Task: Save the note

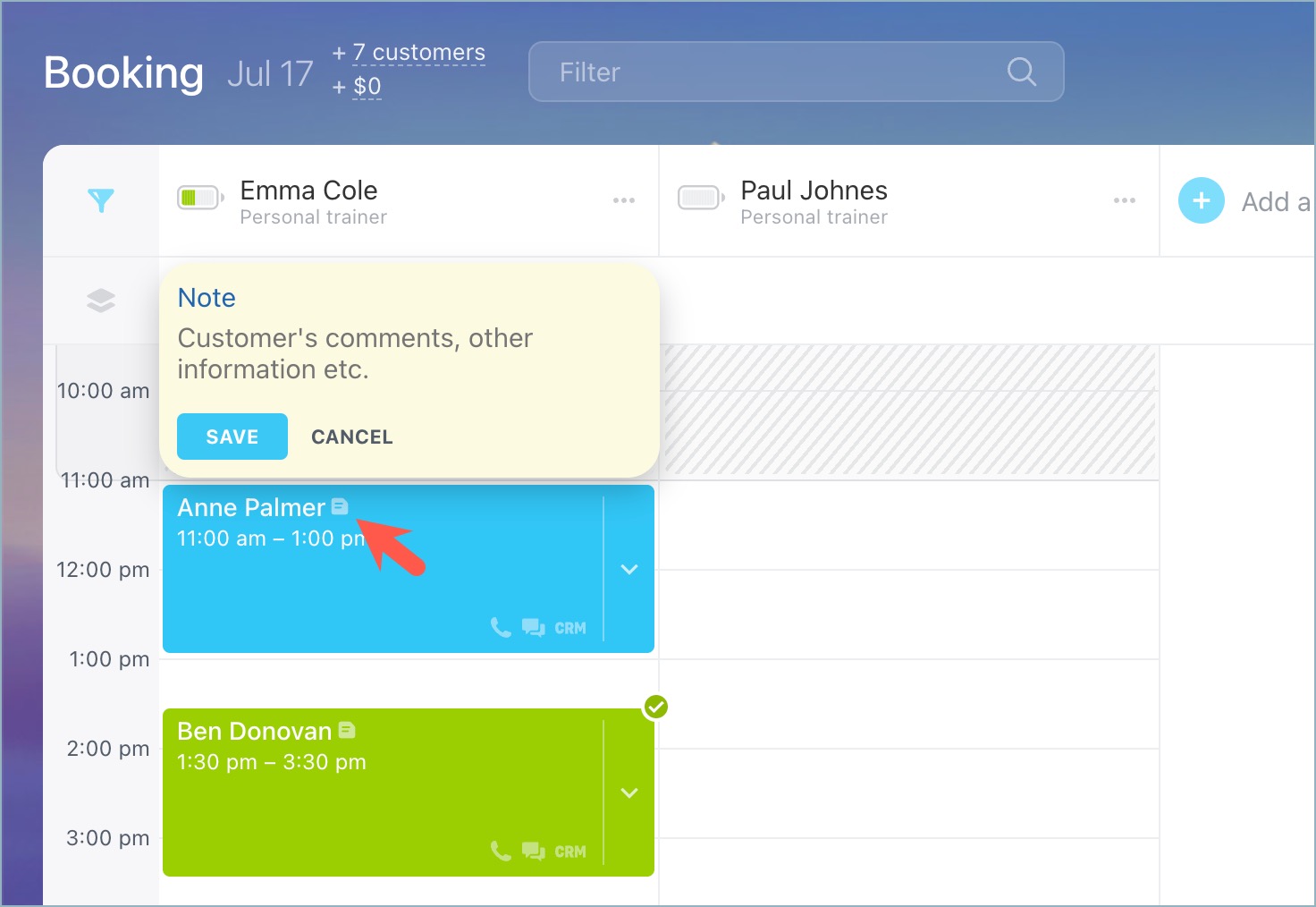Action: pos(232,437)
